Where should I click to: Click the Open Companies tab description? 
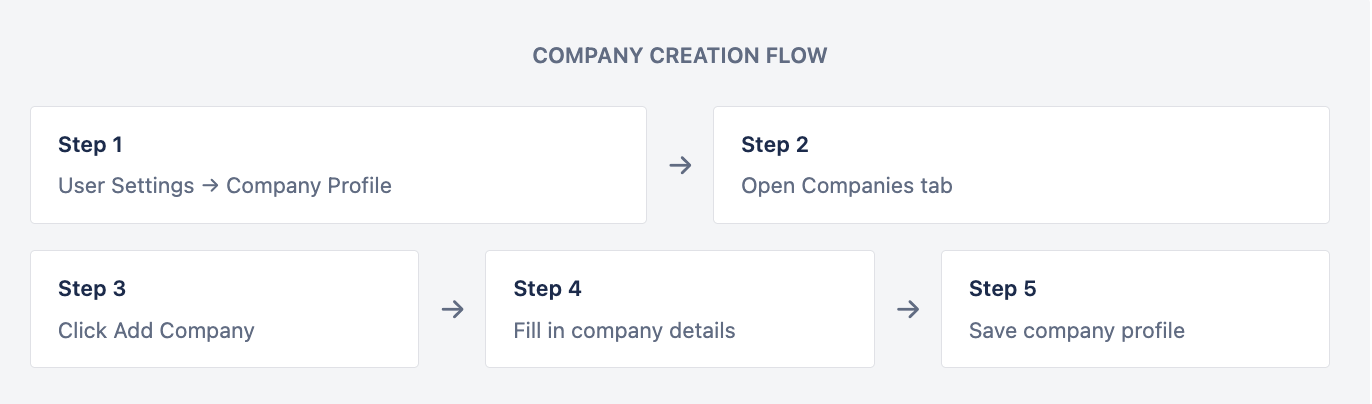click(x=847, y=186)
